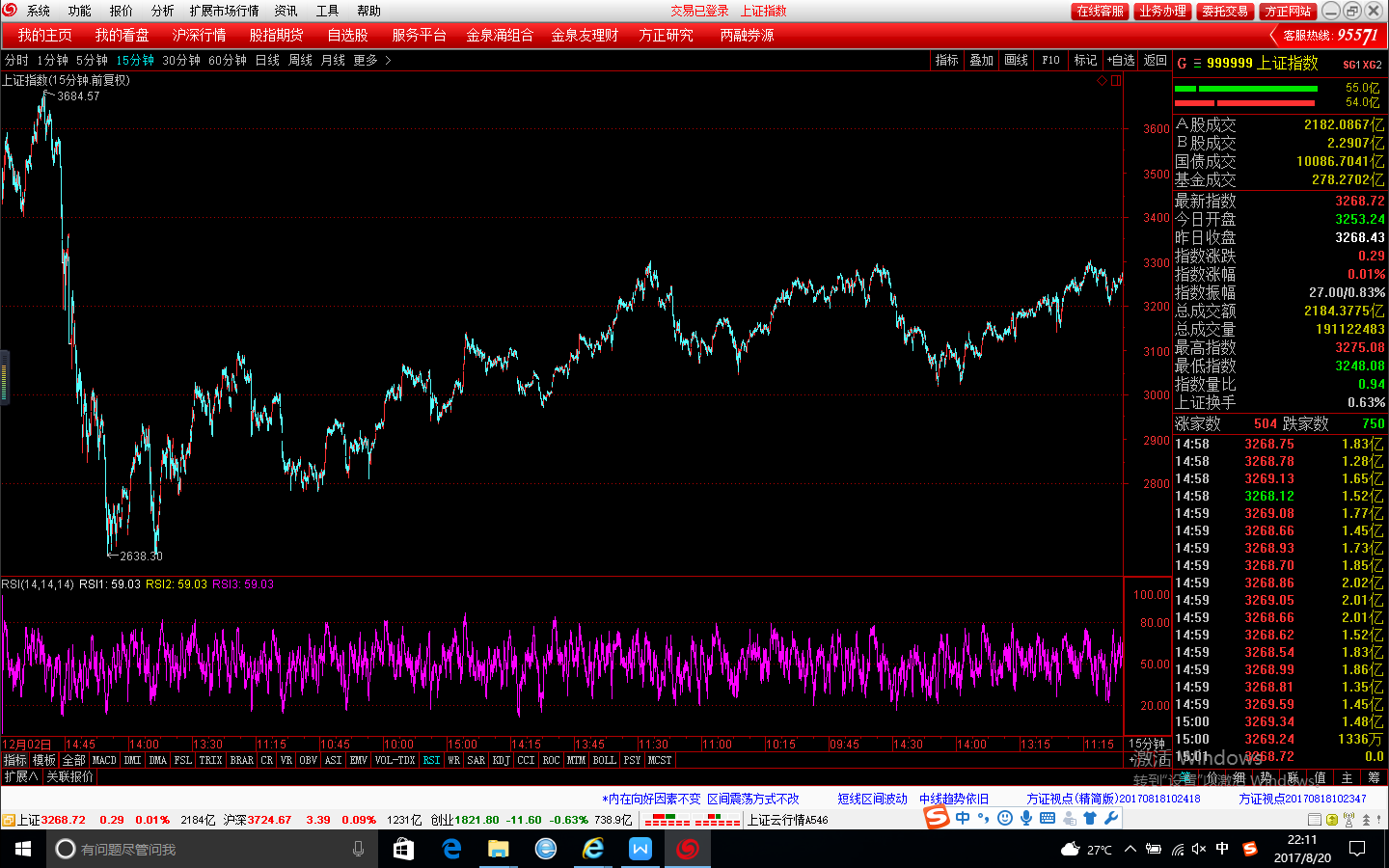The height and width of the screenshot is (868, 1389).
Task: Open the taskbar clock 22:11
Action: [1302, 849]
